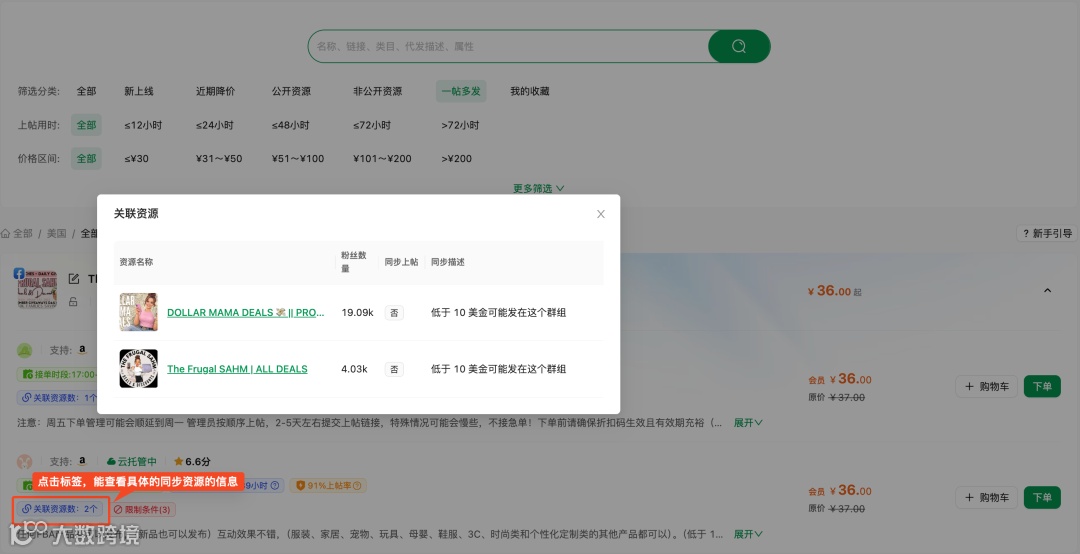Select 全部 in the 价格区间 row

[x=86, y=158]
